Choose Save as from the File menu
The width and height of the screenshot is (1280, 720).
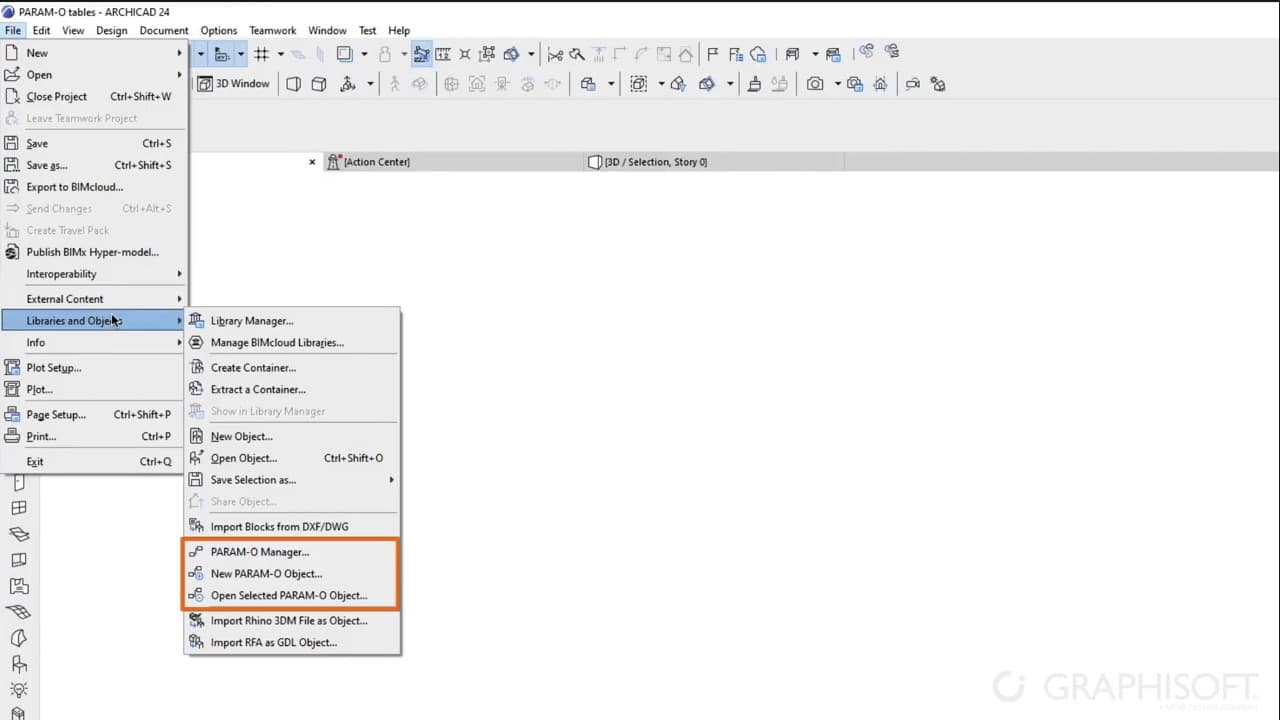point(94,166)
